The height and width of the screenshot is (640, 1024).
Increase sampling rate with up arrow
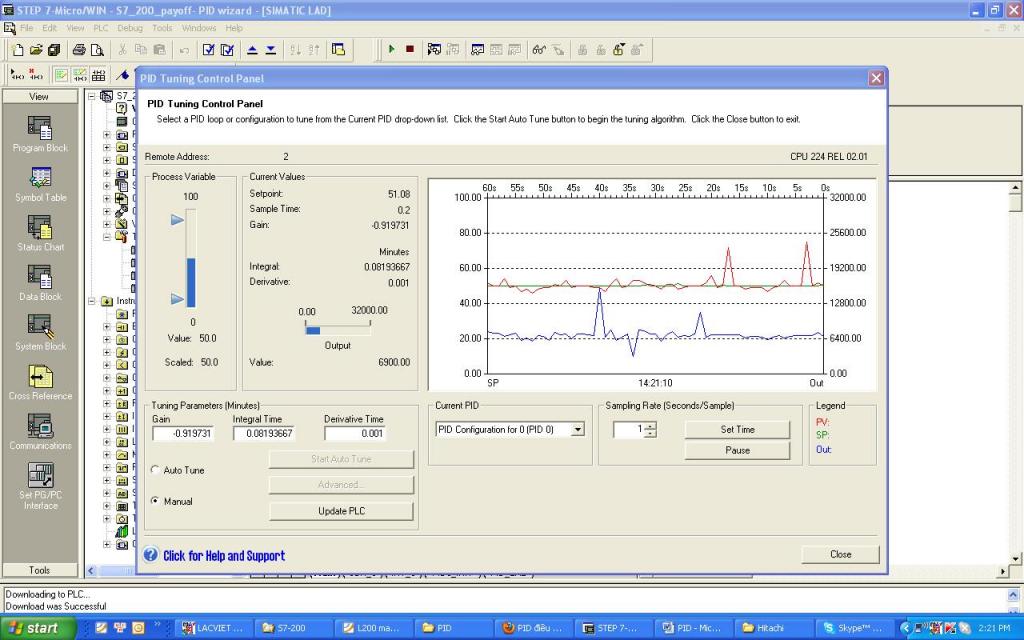click(651, 425)
